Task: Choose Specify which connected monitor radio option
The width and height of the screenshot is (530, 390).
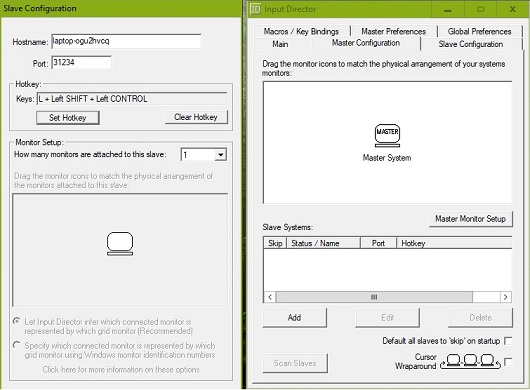Action: [16, 345]
